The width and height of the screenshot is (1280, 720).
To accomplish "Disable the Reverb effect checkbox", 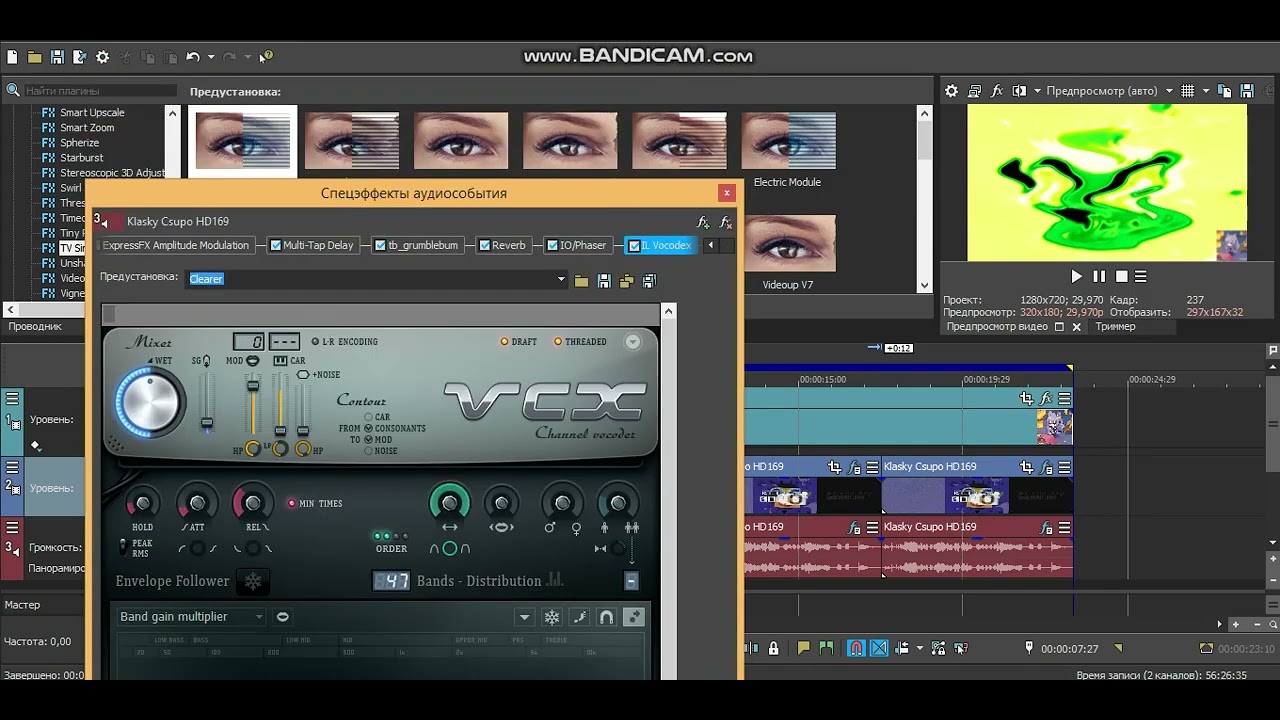I will (x=484, y=245).
